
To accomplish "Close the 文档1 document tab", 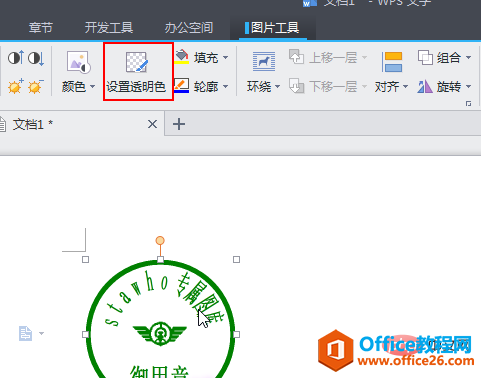I will pyautogui.click(x=152, y=124).
